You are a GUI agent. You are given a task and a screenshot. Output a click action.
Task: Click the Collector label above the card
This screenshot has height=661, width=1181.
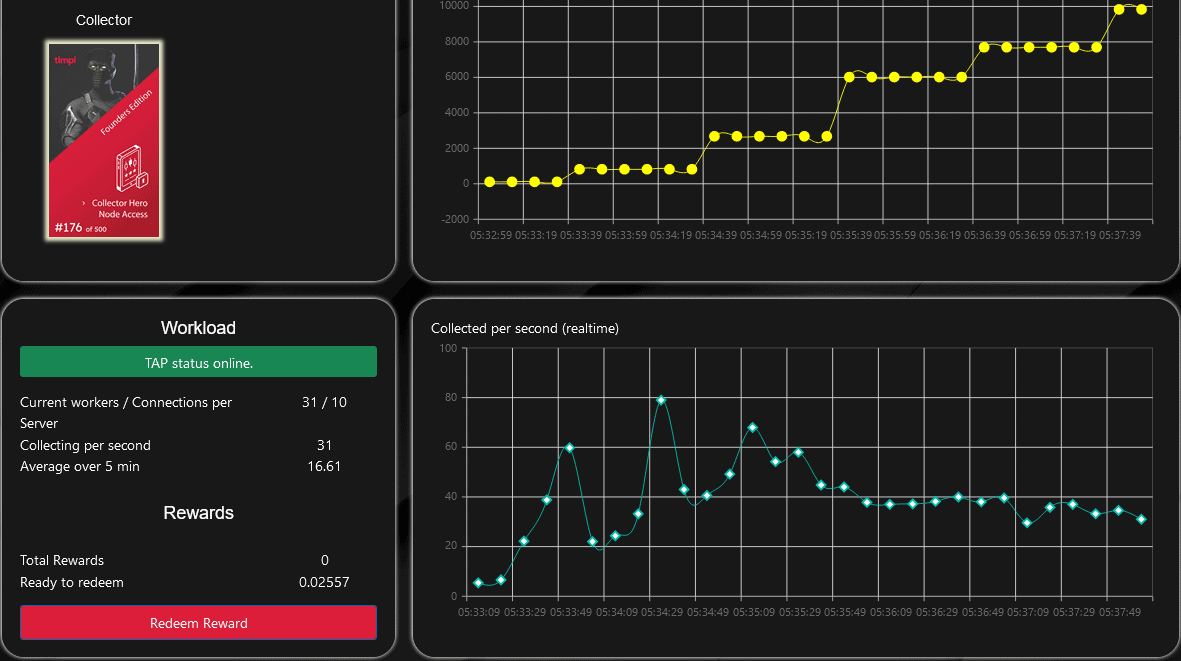click(104, 20)
